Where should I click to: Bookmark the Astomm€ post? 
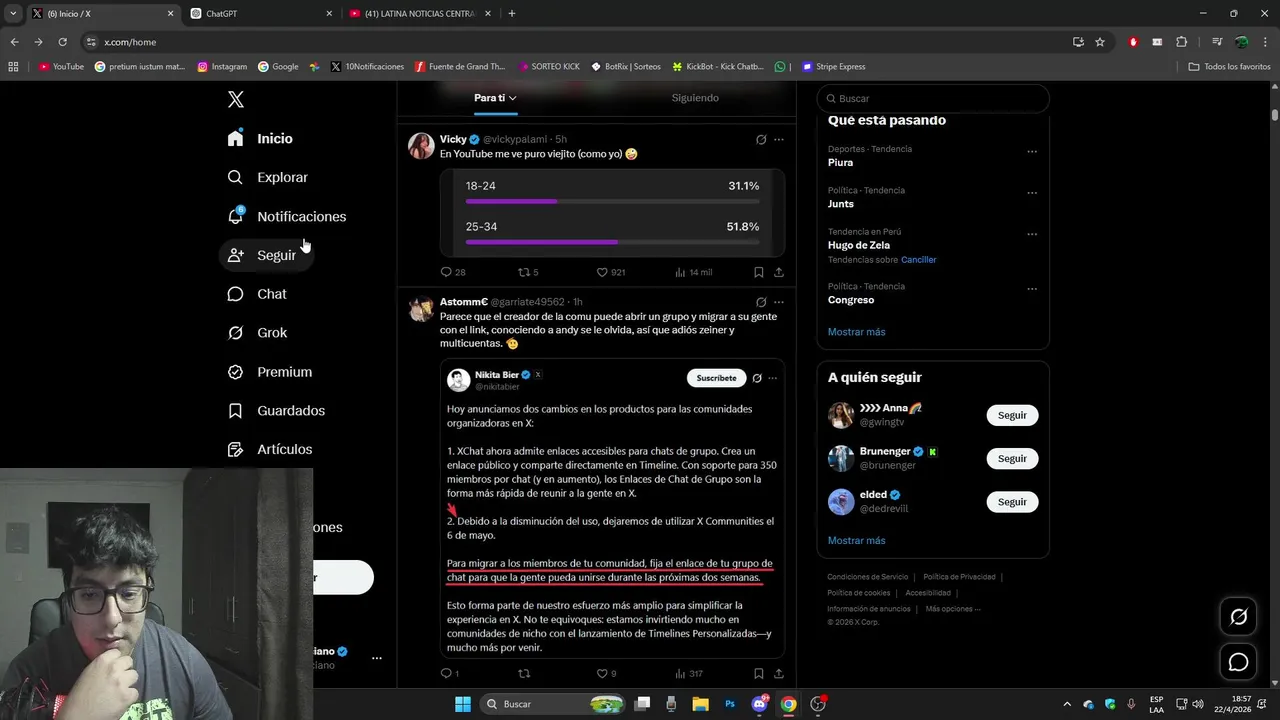coord(758,674)
